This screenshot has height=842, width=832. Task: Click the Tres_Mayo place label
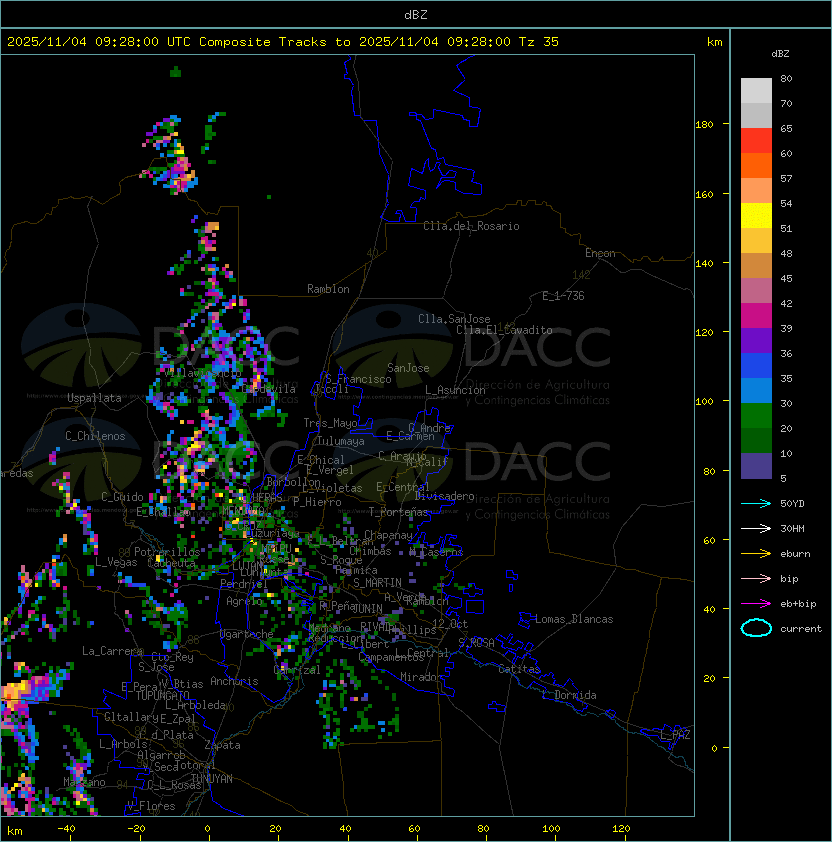pos(330,423)
